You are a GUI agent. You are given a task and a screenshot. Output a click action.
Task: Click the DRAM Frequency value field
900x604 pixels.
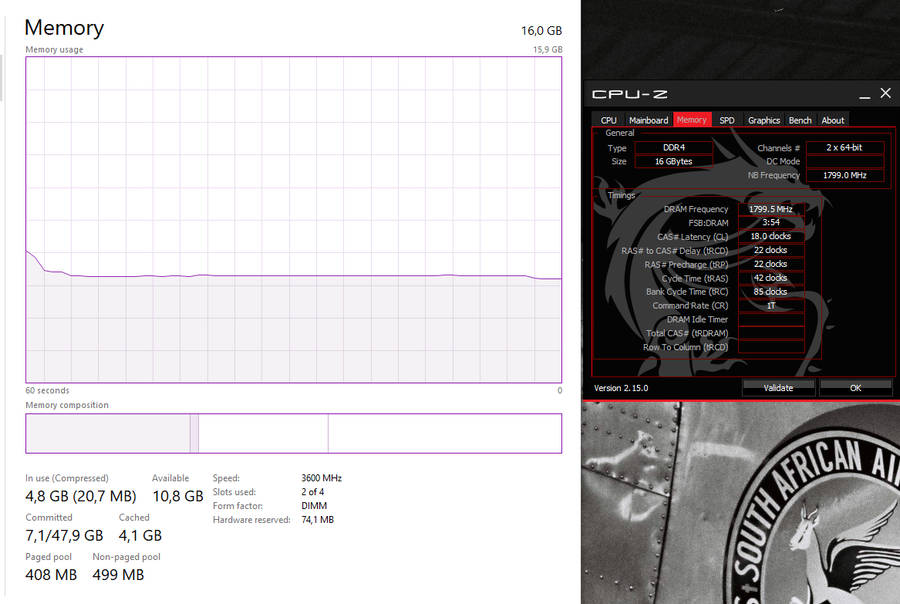tap(771, 209)
